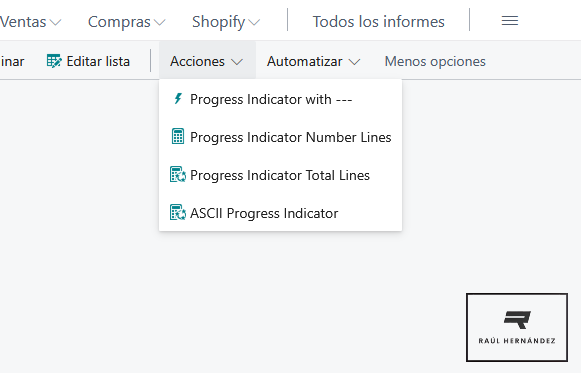The image size is (581, 373).
Task: Click Menos opciones button
Action: [435, 61]
